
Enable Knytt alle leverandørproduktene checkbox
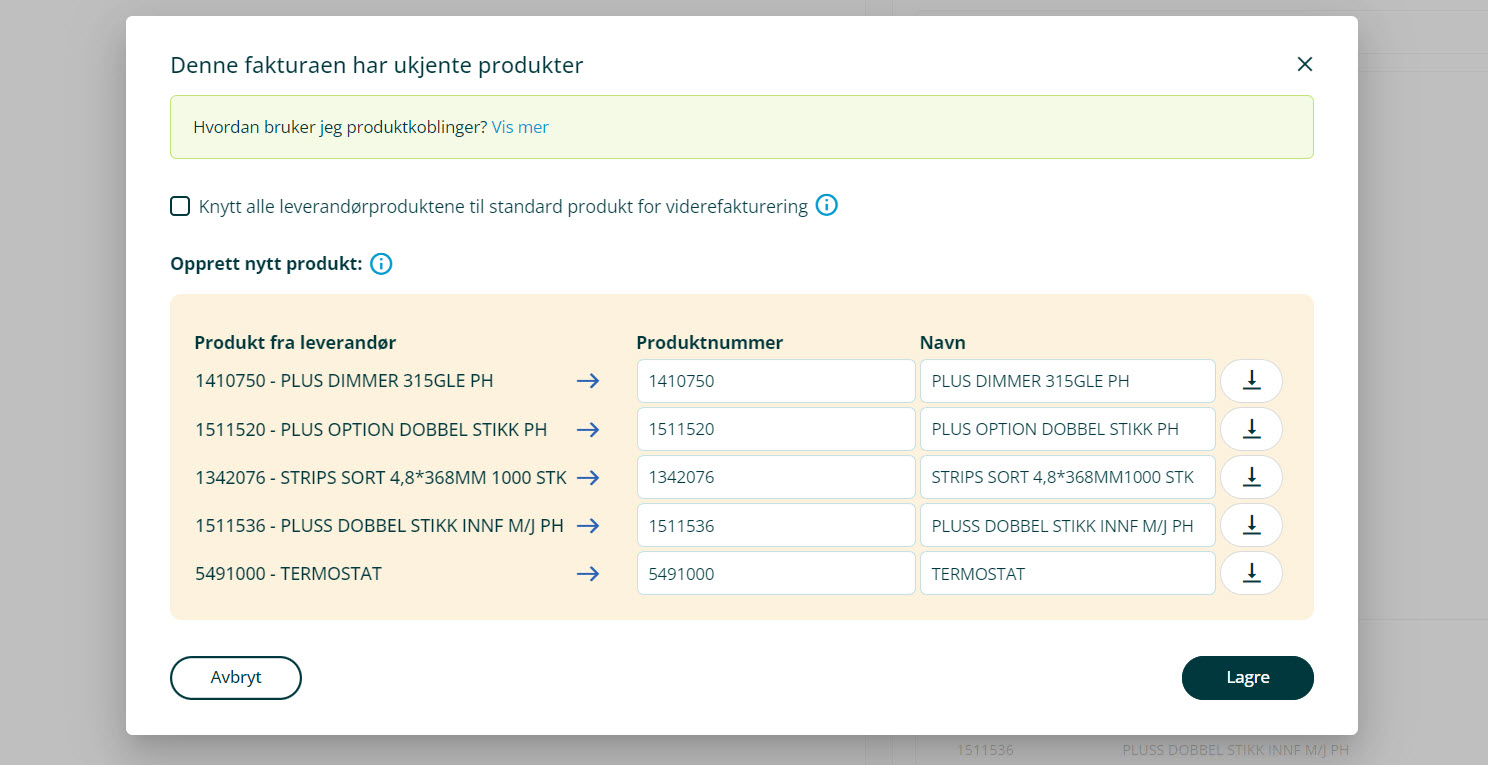(x=180, y=206)
